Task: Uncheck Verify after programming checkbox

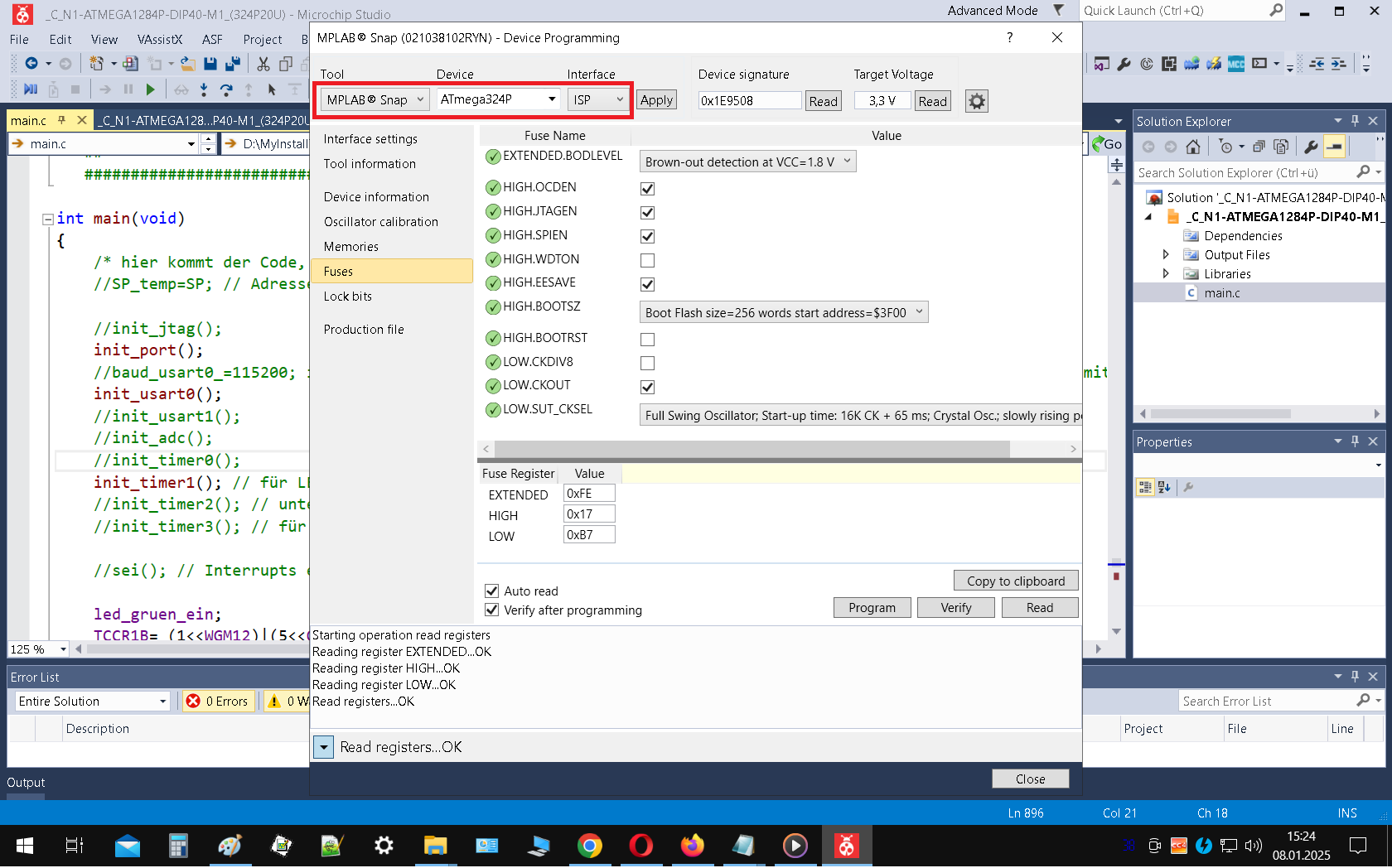Action: click(x=491, y=610)
